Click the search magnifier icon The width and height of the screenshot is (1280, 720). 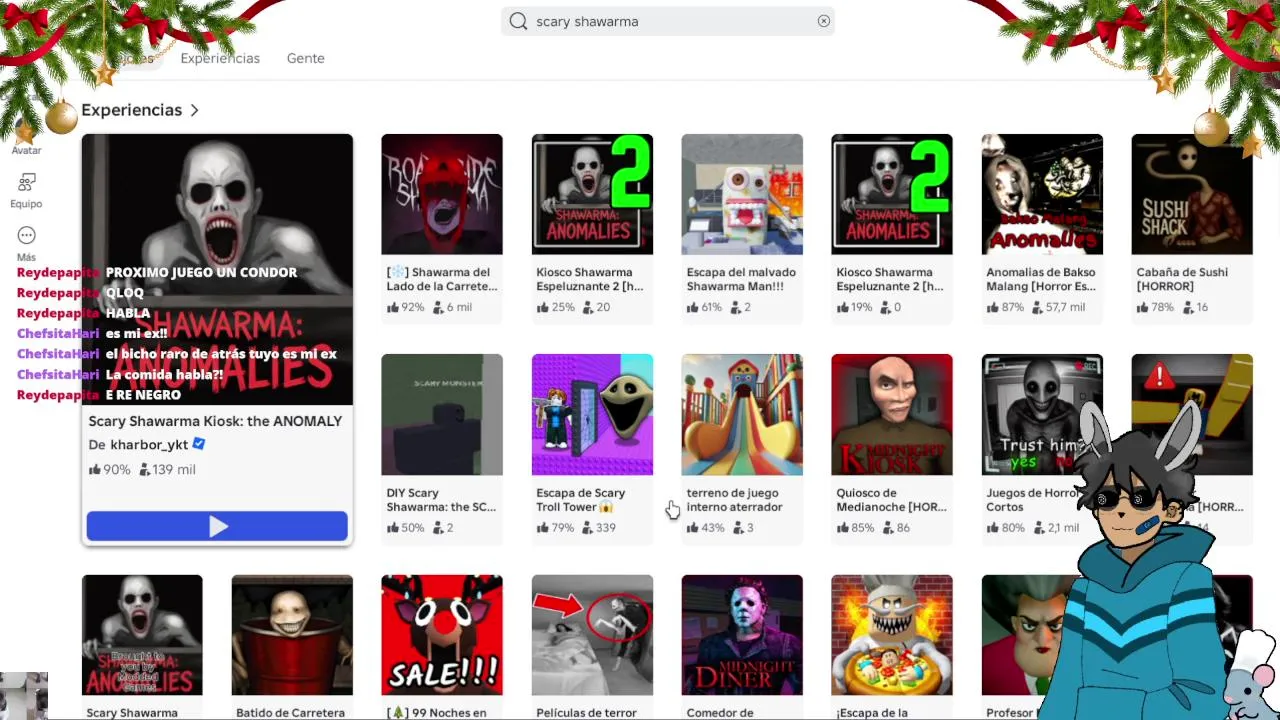pos(518,21)
